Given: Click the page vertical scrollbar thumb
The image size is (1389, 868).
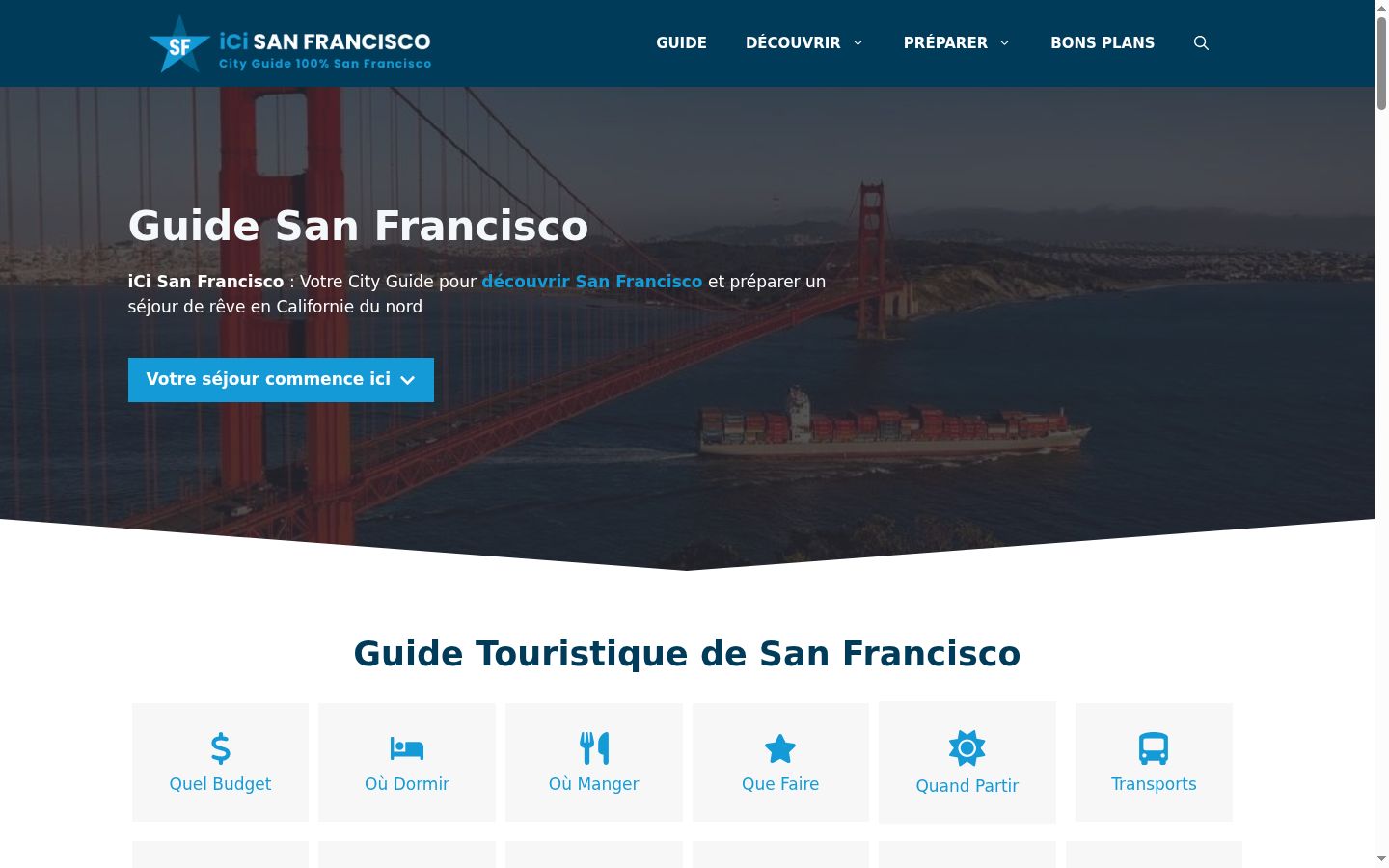Looking at the screenshot, I should [1381, 64].
